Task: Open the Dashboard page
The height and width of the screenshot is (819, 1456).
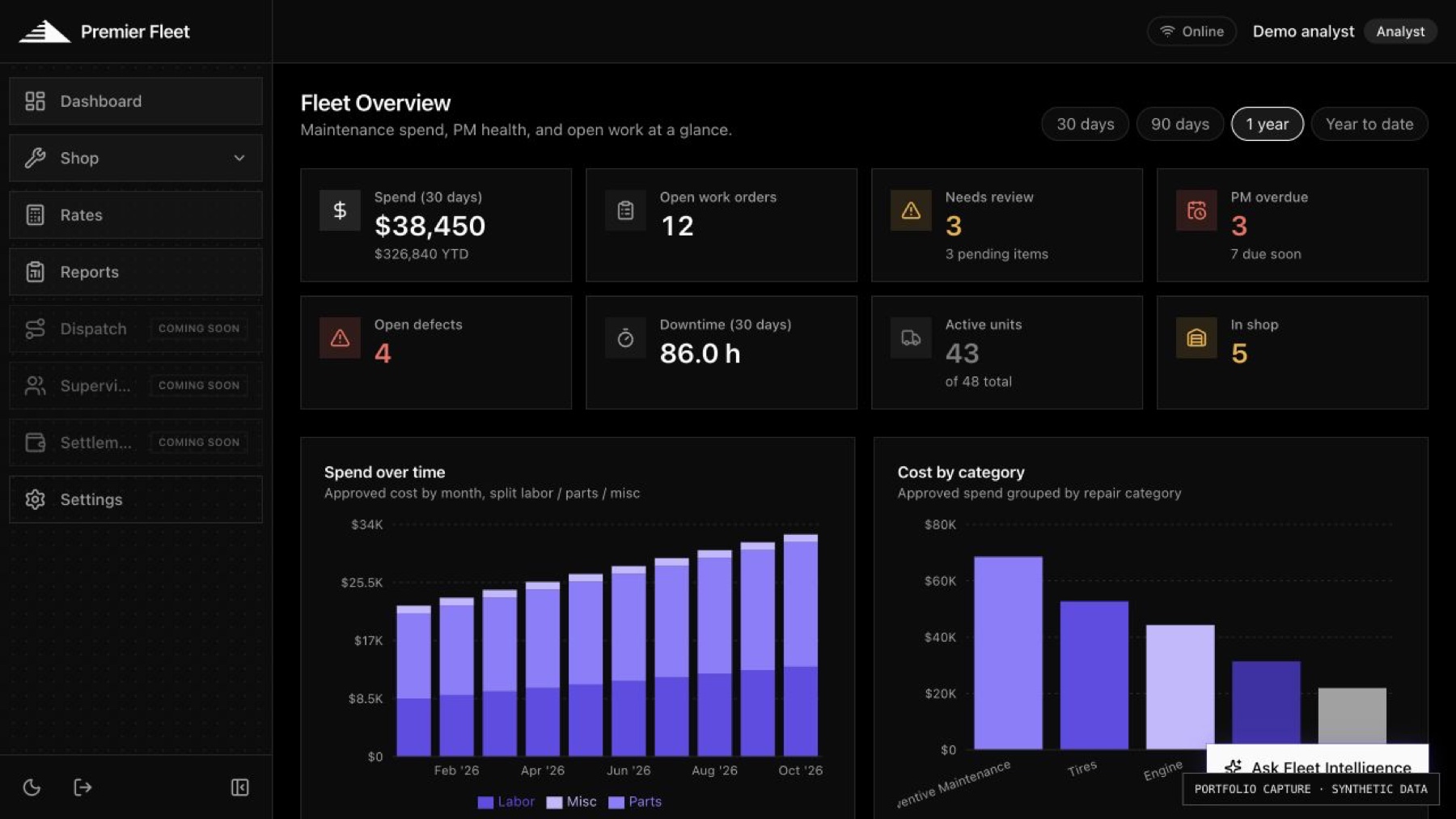Action: pos(136,101)
